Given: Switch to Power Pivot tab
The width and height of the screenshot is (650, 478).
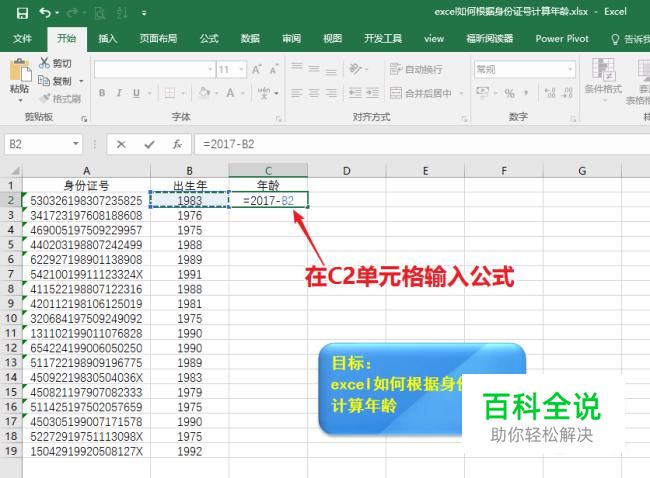Looking at the screenshot, I should [x=562, y=39].
